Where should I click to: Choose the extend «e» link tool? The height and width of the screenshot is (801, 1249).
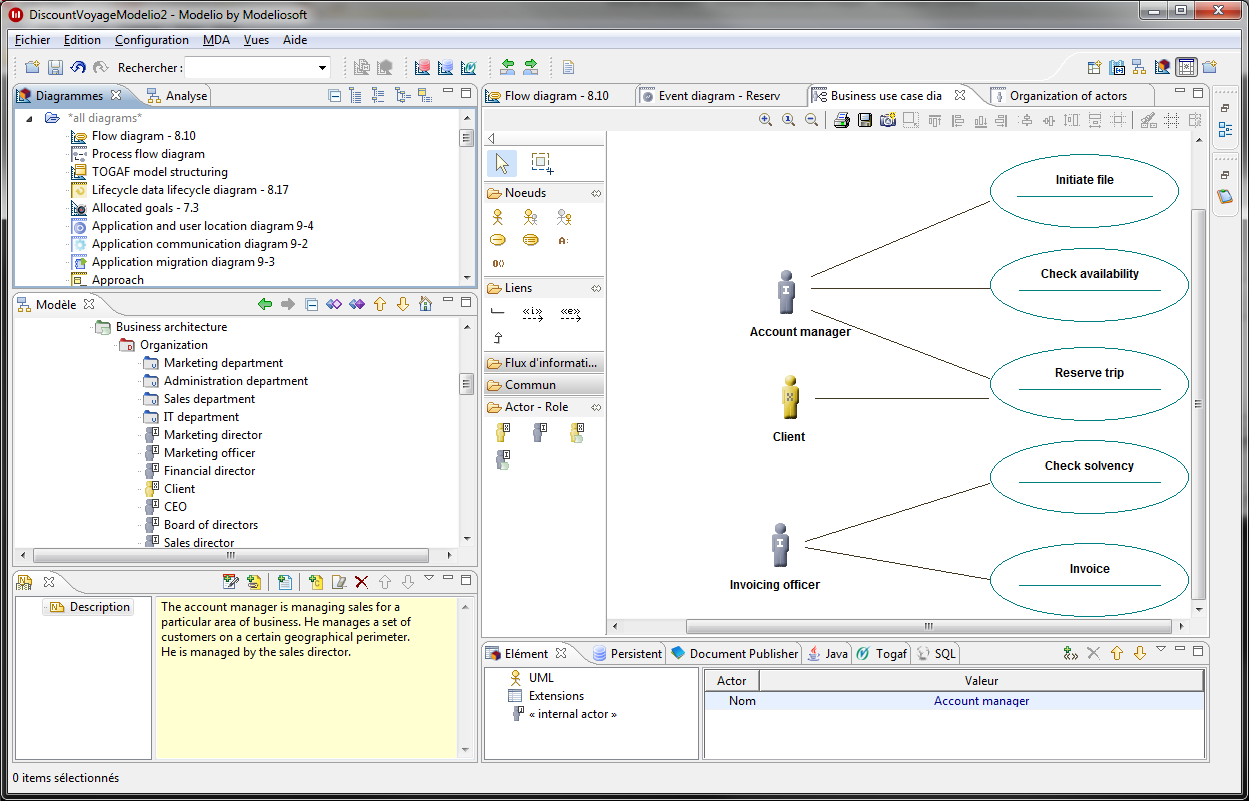tap(571, 313)
